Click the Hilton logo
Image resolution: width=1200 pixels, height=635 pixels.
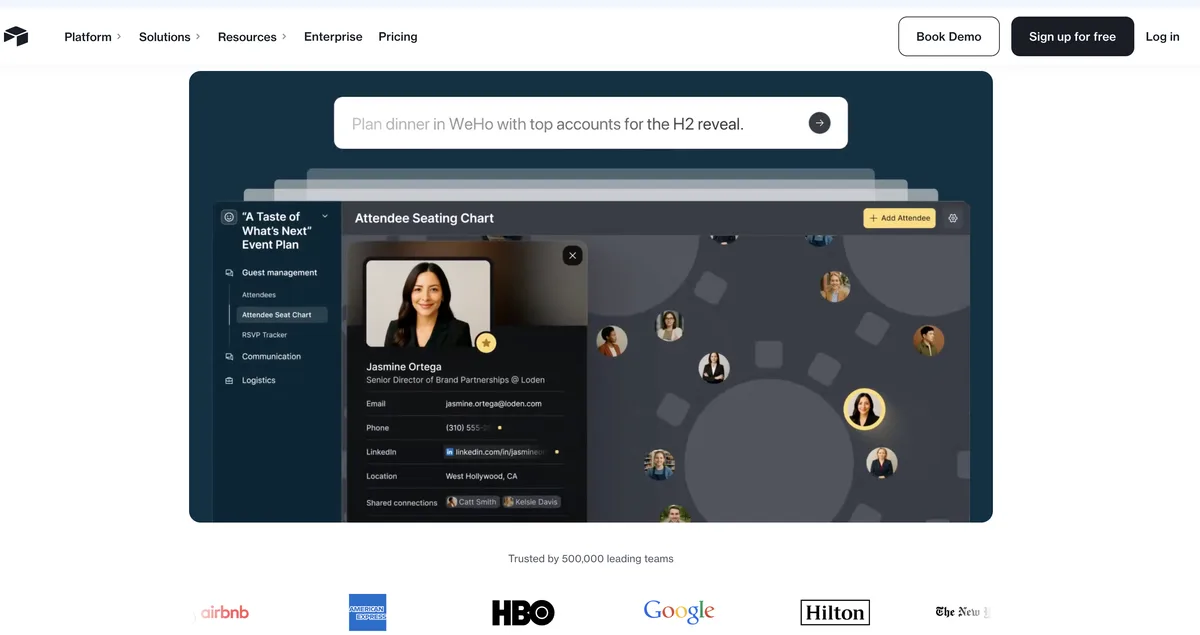835,613
